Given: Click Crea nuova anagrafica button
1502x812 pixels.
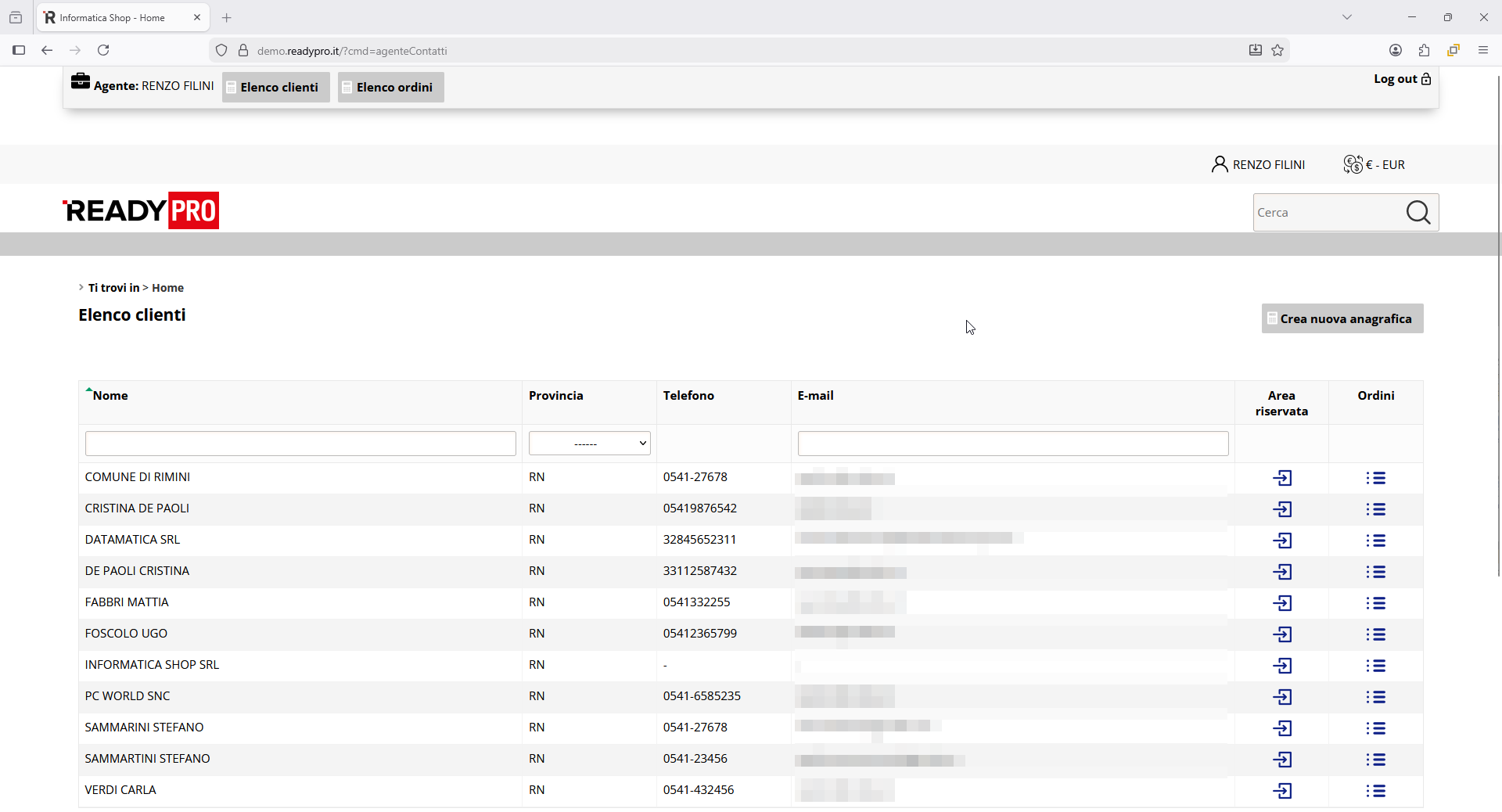Looking at the screenshot, I should pos(1342,318).
